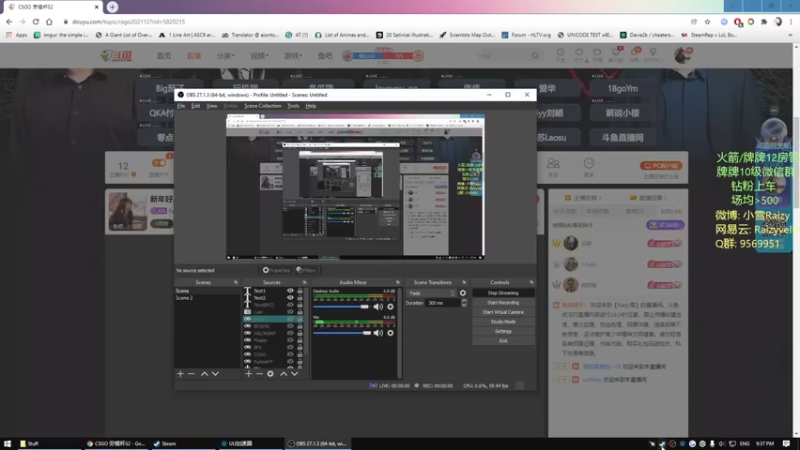This screenshot has width=800, height=450.
Task: Move source down using the Sources down arrow
Action: click(294, 374)
